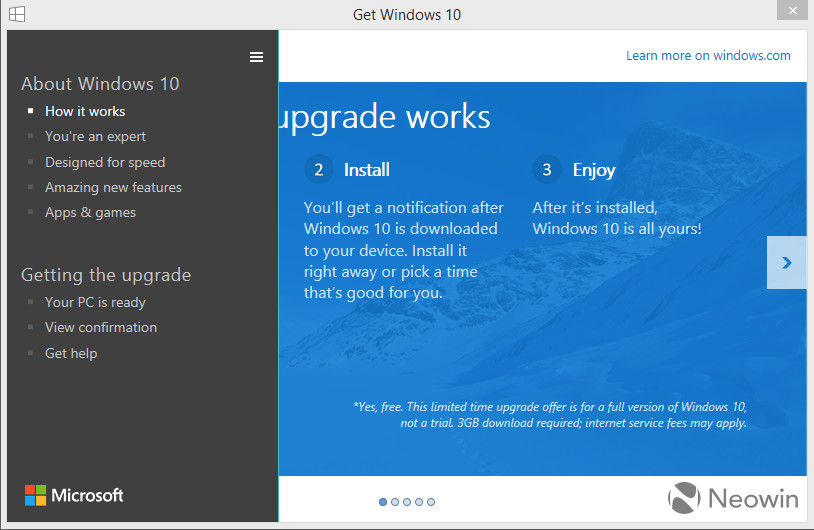The image size is (814, 530).
Task: Open Designed for speed page
Action: (x=105, y=162)
